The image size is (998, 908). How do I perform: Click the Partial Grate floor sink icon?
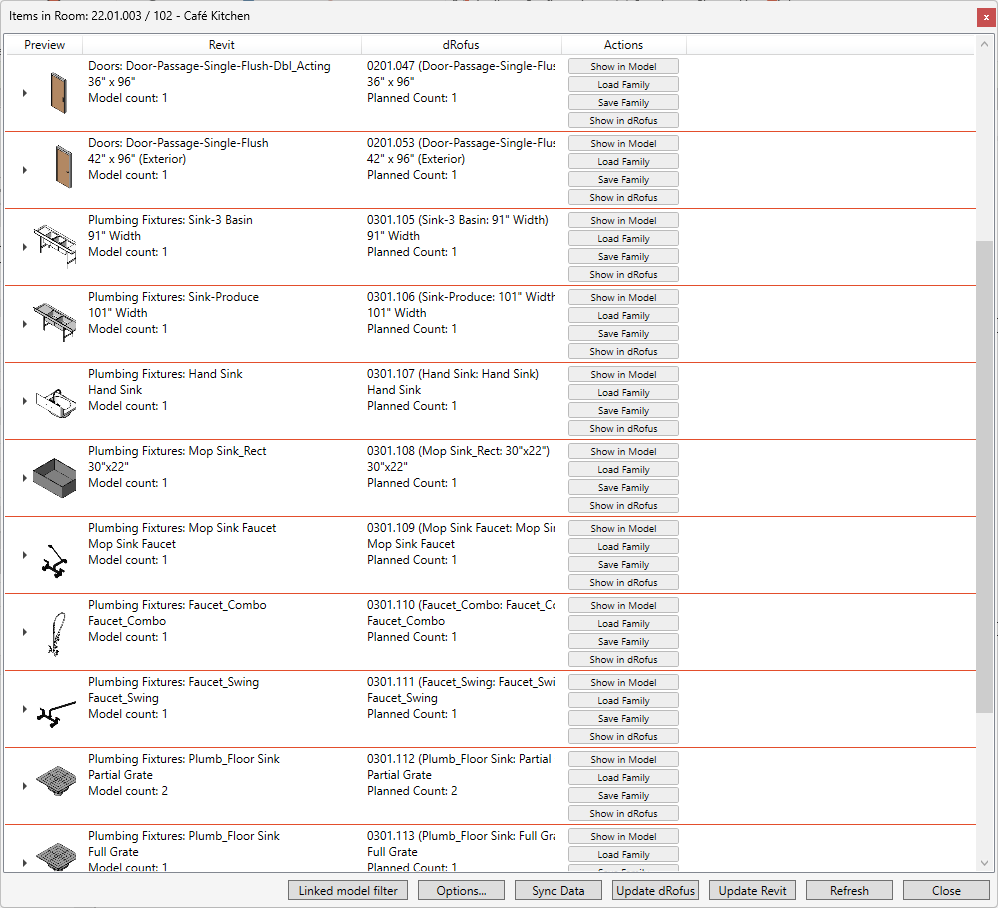point(57,785)
